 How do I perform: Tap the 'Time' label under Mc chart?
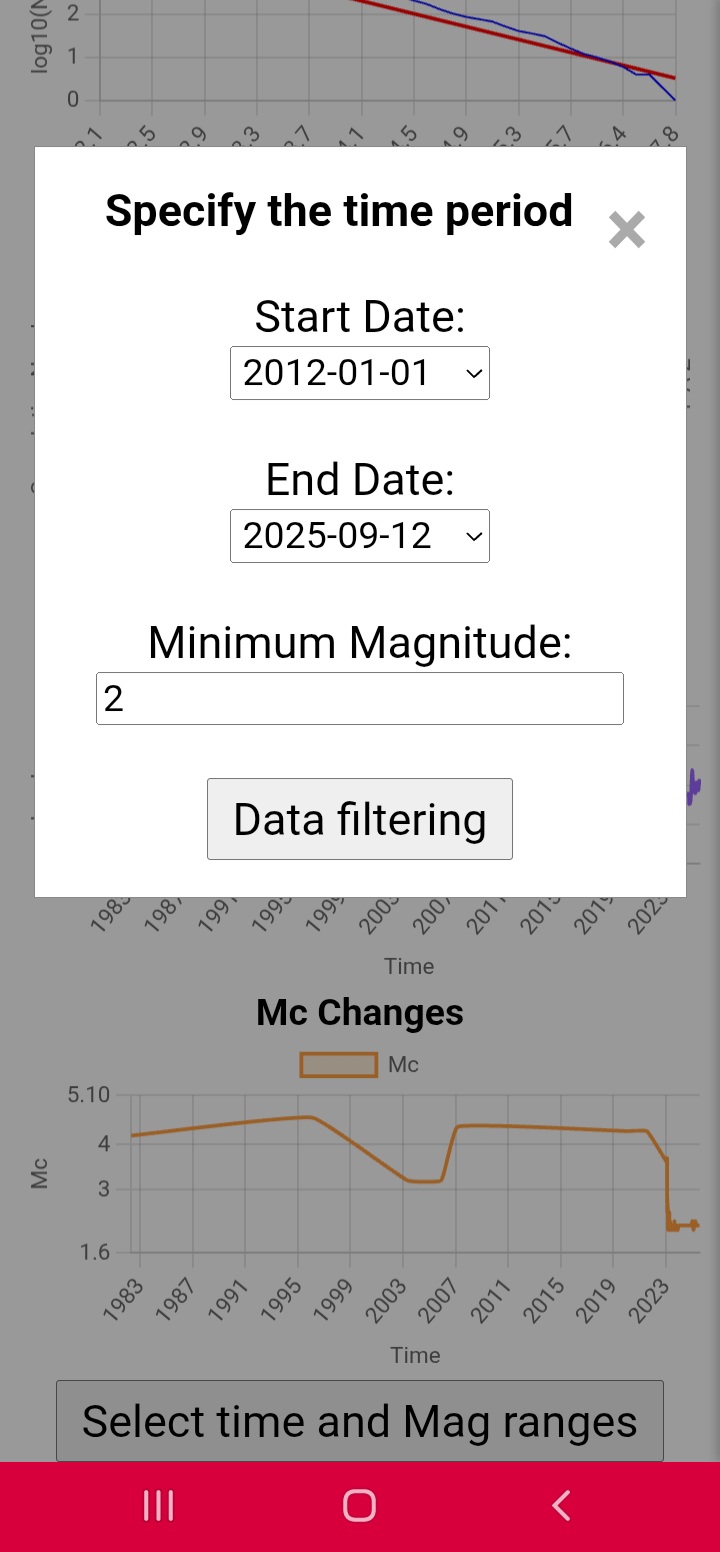[x=415, y=1355]
